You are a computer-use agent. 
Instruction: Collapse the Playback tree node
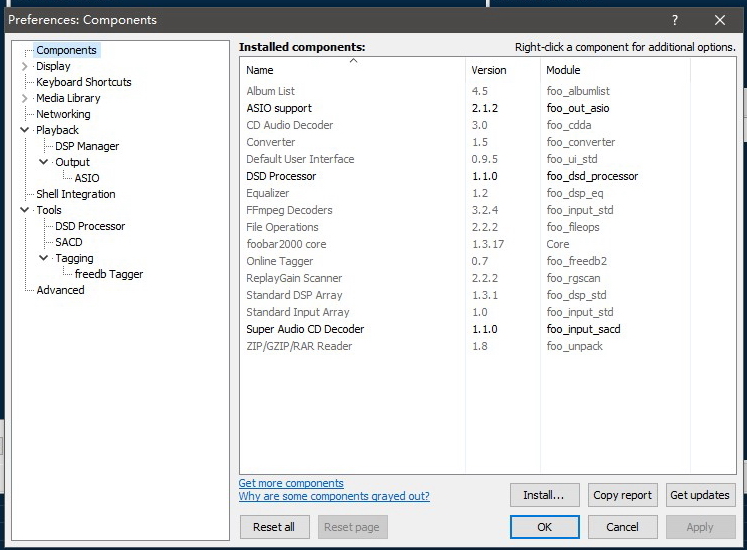[25, 130]
